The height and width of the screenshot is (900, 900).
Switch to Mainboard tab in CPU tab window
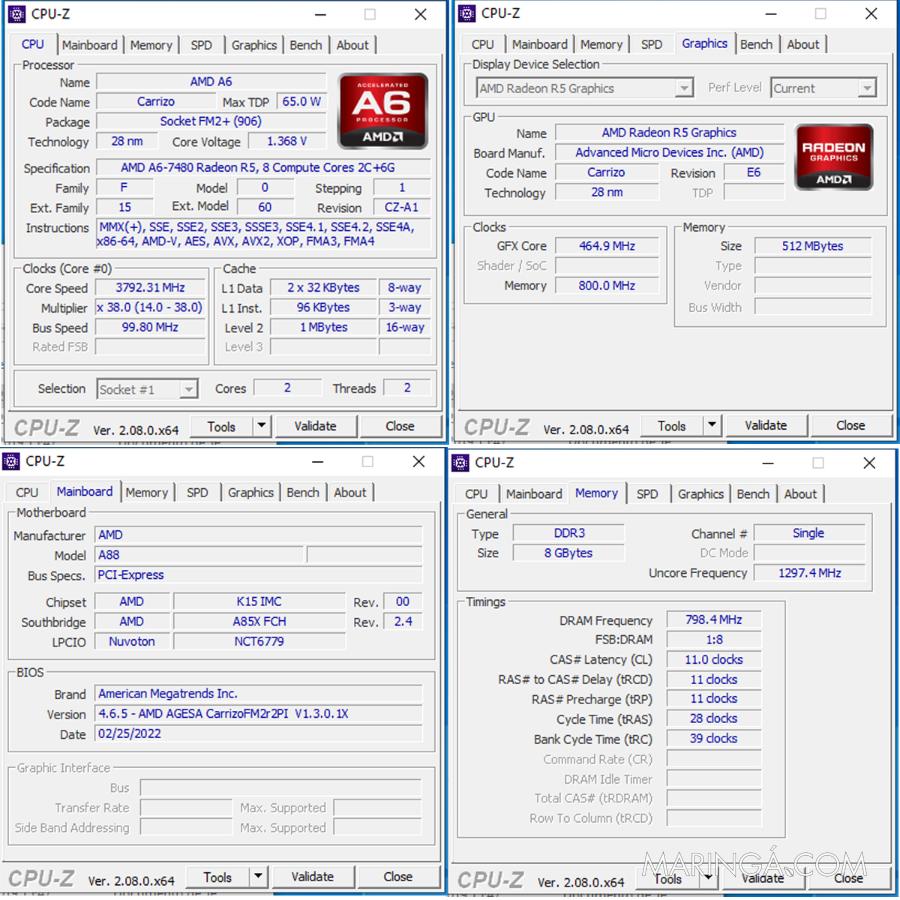tap(90, 45)
